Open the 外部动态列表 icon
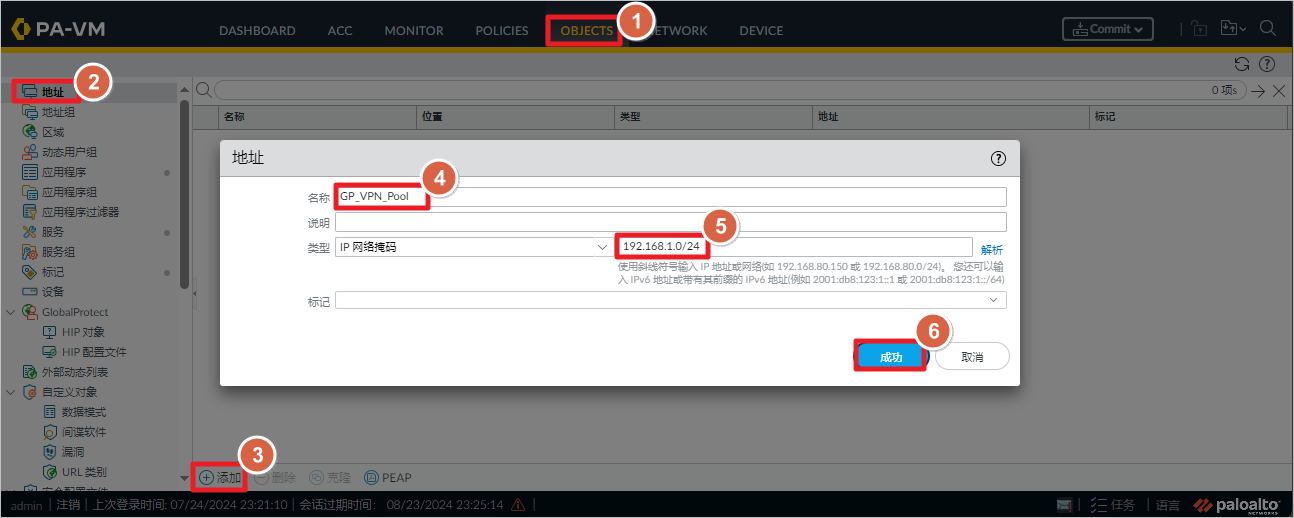This screenshot has width=1294, height=518. point(30,372)
